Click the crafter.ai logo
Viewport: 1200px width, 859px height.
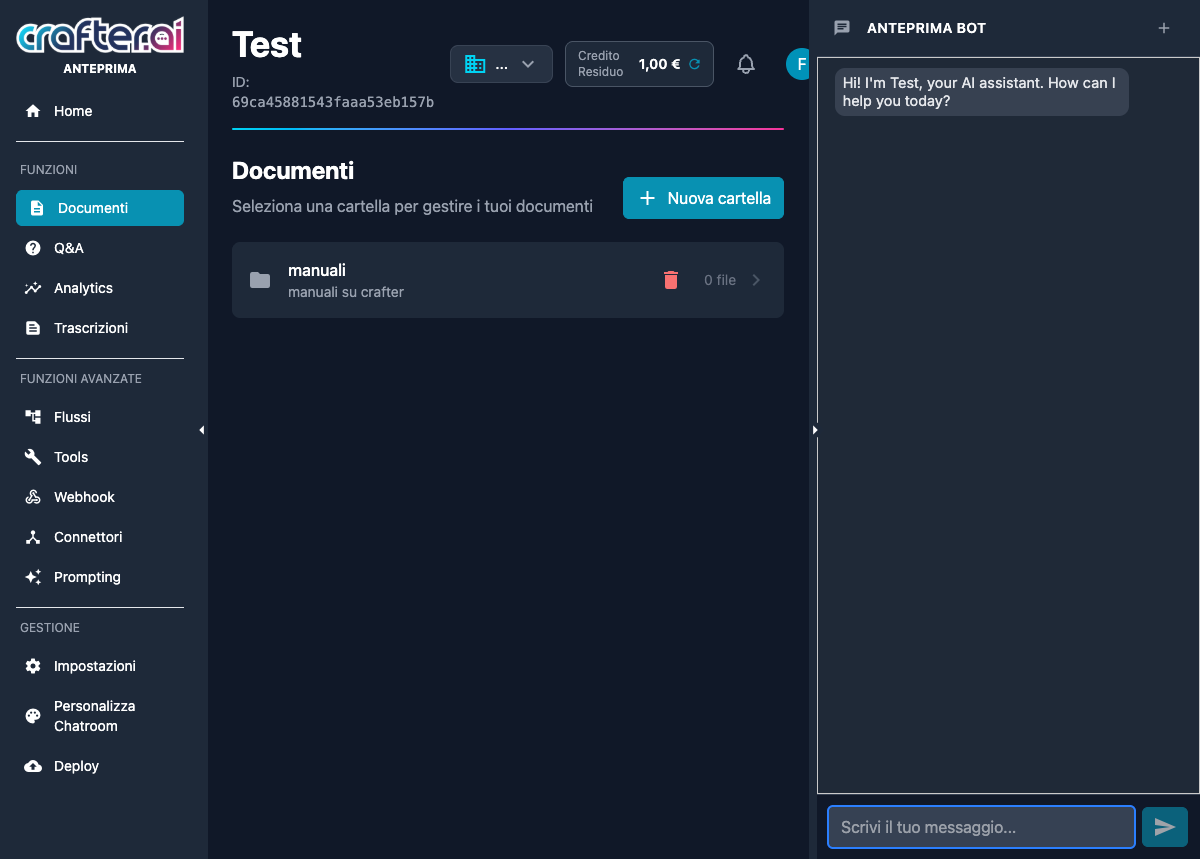click(100, 37)
